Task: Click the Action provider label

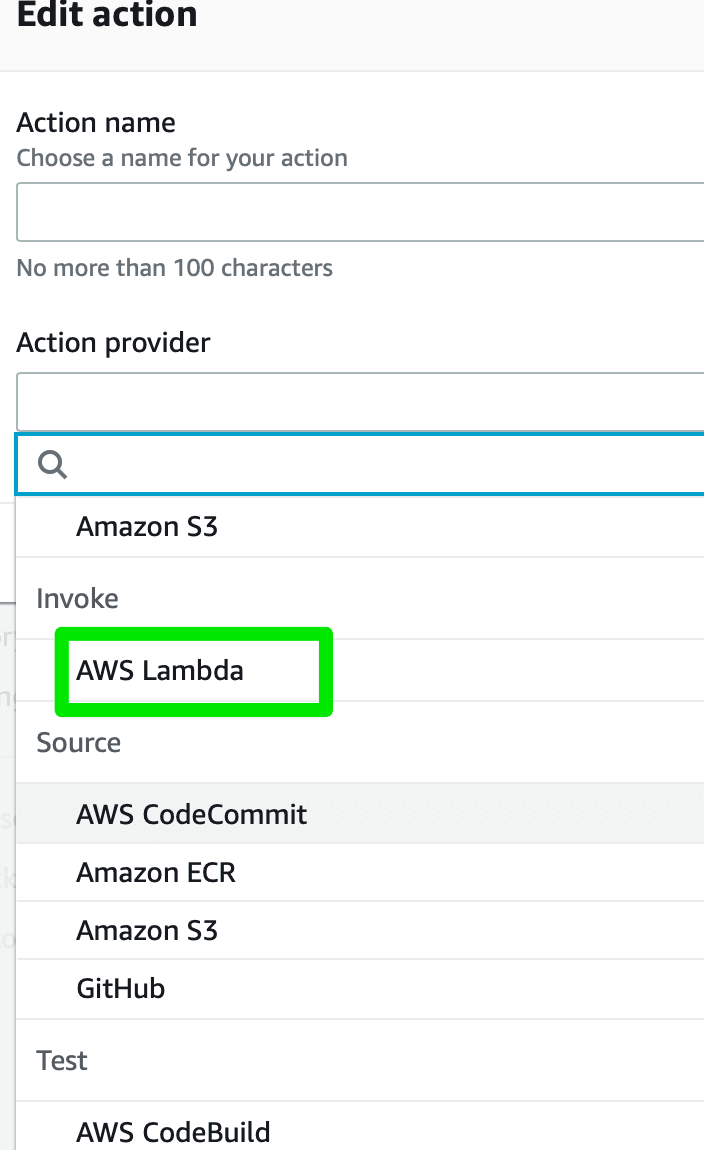Action: pos(113,343)
